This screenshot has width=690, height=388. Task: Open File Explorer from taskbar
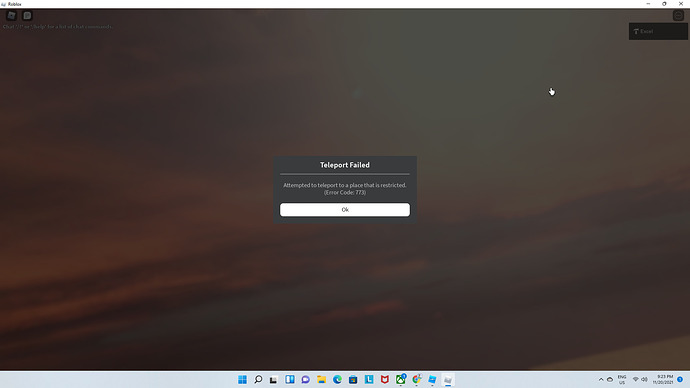tap(321, 380)
